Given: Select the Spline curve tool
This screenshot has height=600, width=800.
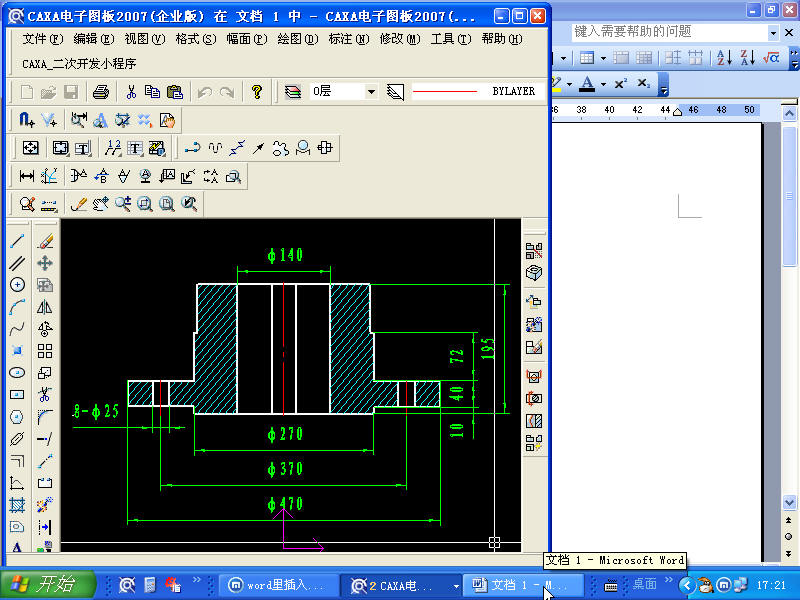Looking at the screenshot, I should pos(17,329).
